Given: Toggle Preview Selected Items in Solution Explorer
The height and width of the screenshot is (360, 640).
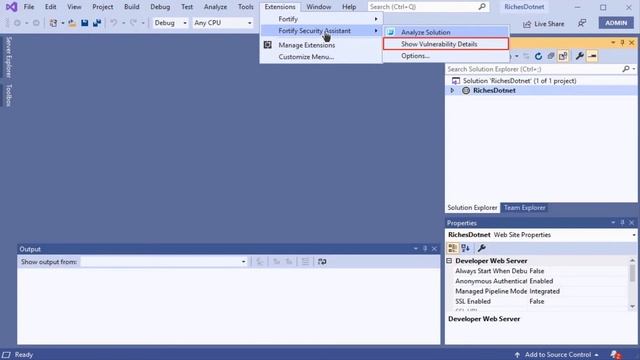Looking at the screenshot, I should click(x=592, y=56).
